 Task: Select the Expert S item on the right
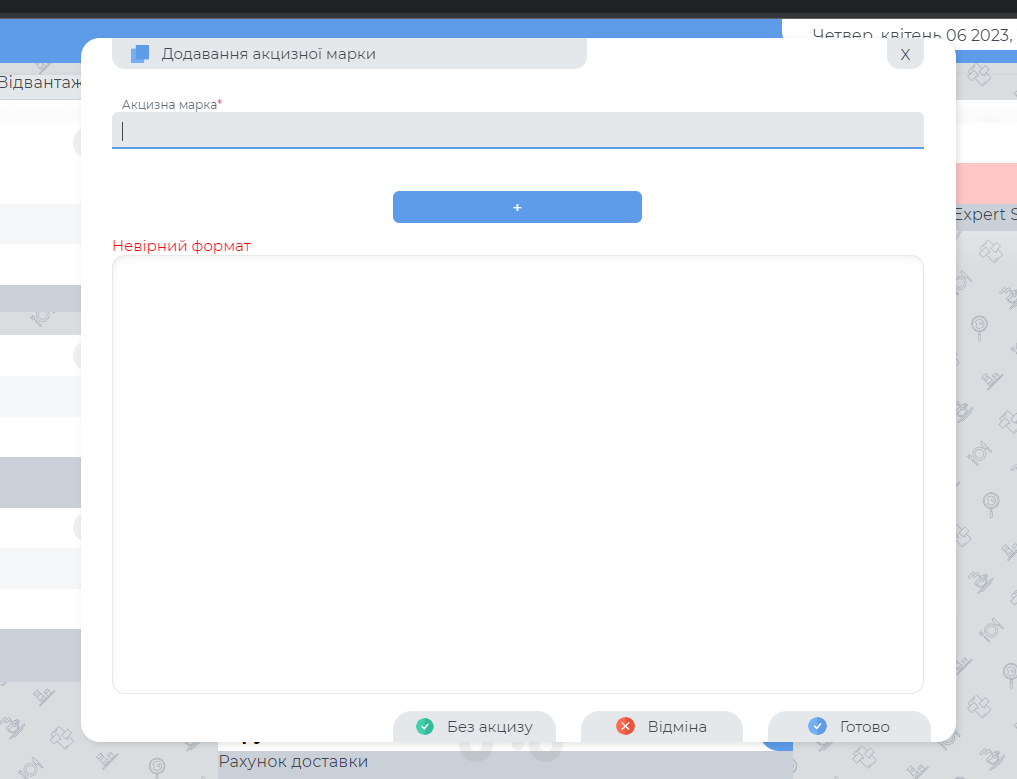[x=985, y=214]
